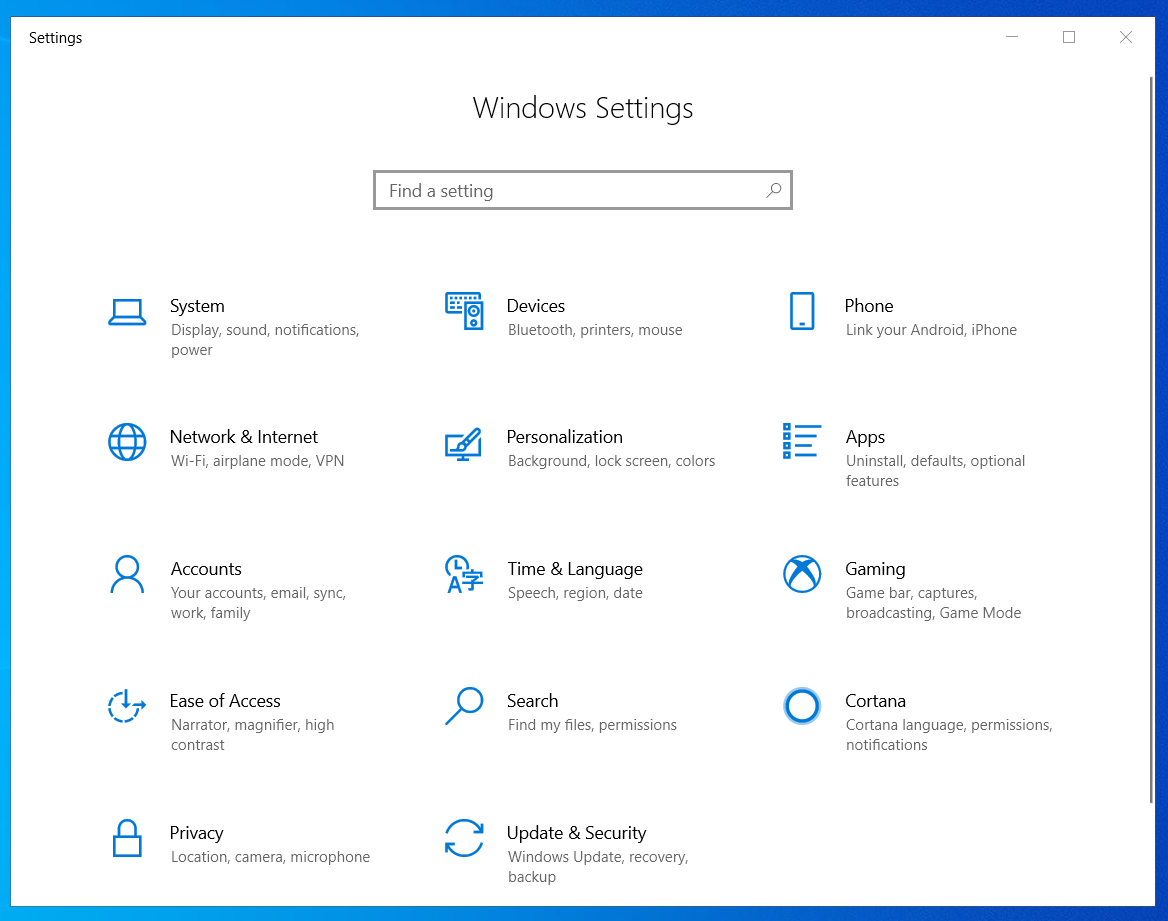Select the Gaming Xbox icon
This screenshot has width=1168, height=921.
[801, 574]
